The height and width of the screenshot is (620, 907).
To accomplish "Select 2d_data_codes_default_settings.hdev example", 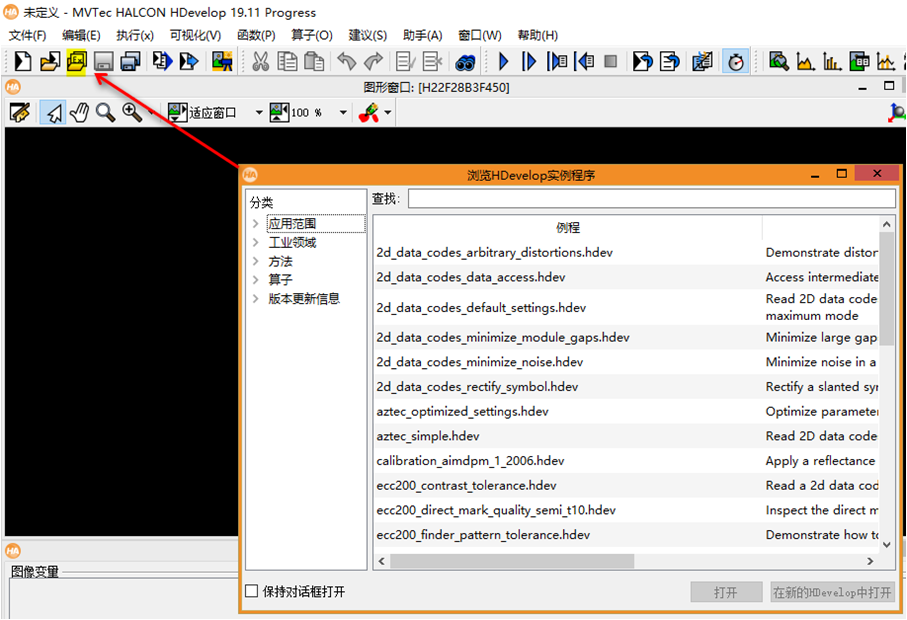I will (x=481, y=308).
